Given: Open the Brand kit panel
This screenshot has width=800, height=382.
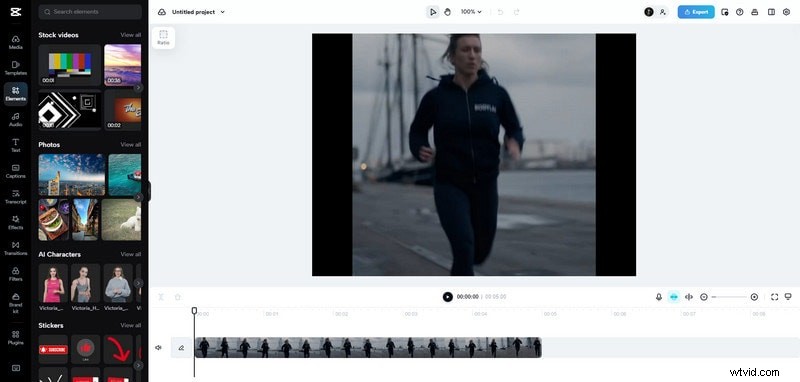Looking at the screenshot, I should click(15, 303).
